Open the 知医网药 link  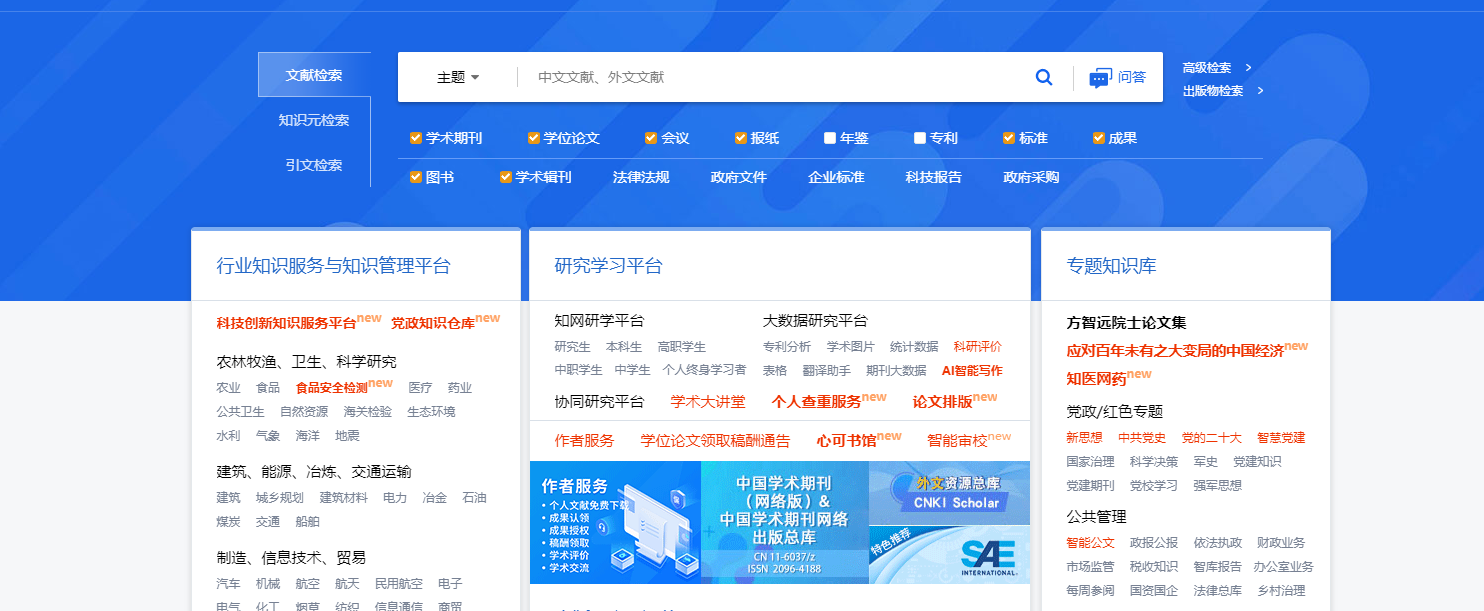pyautogui.click(x=1096, y=379)
